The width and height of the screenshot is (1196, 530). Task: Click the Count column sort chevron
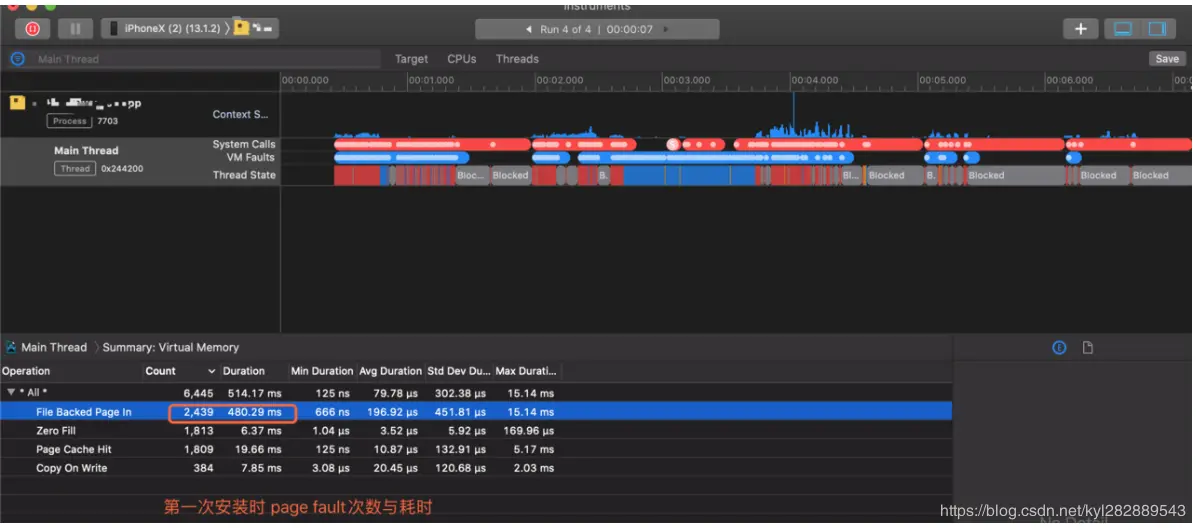[x=211, y=371]
